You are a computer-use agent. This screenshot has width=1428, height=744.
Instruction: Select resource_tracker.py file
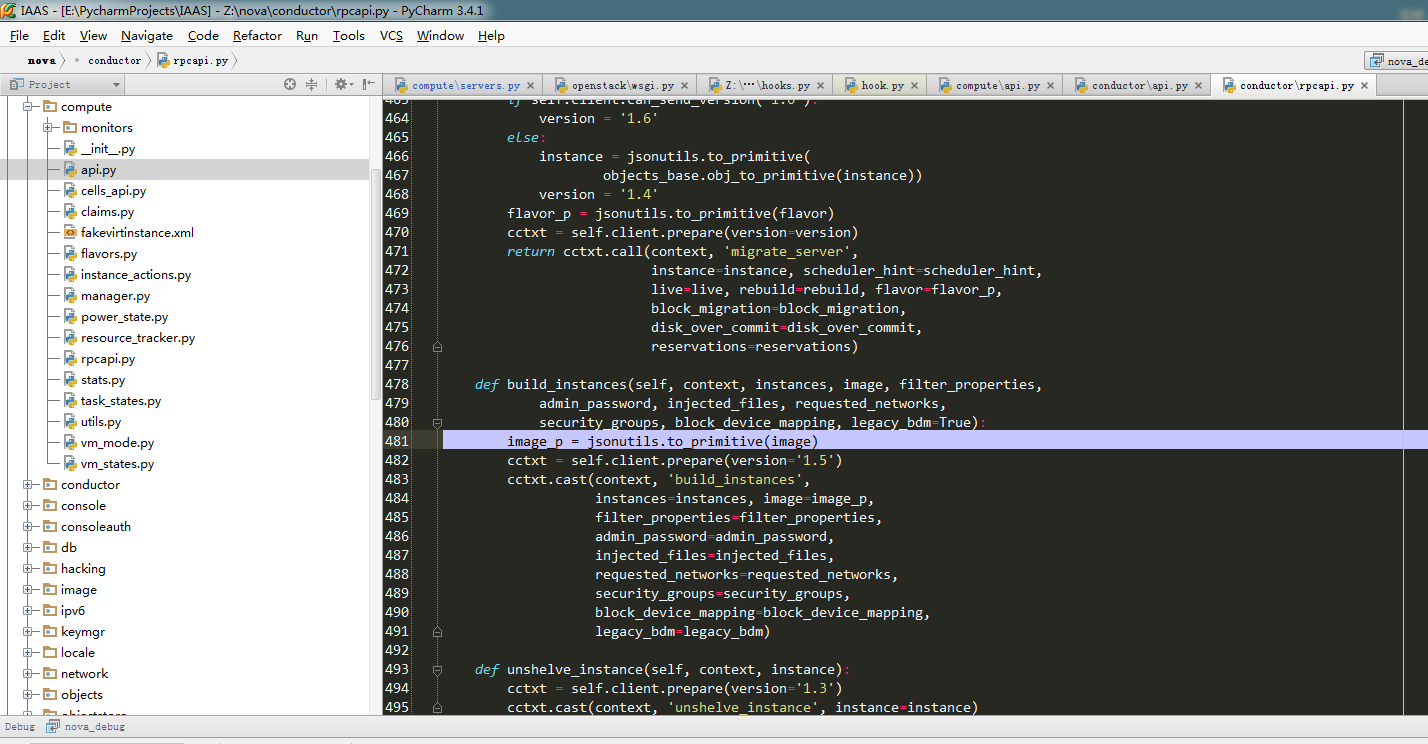click(138, 338)
